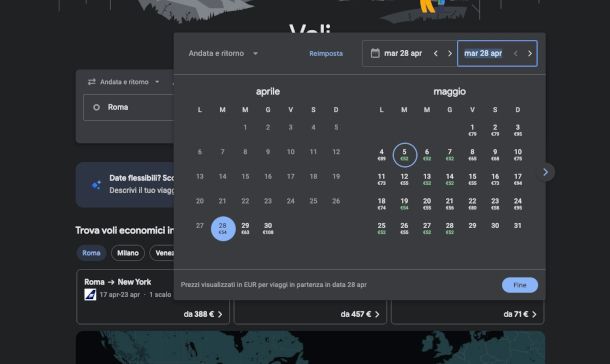Select 19 maggio in the calendar
610x364 pixels.
click(x=405, y=203)
